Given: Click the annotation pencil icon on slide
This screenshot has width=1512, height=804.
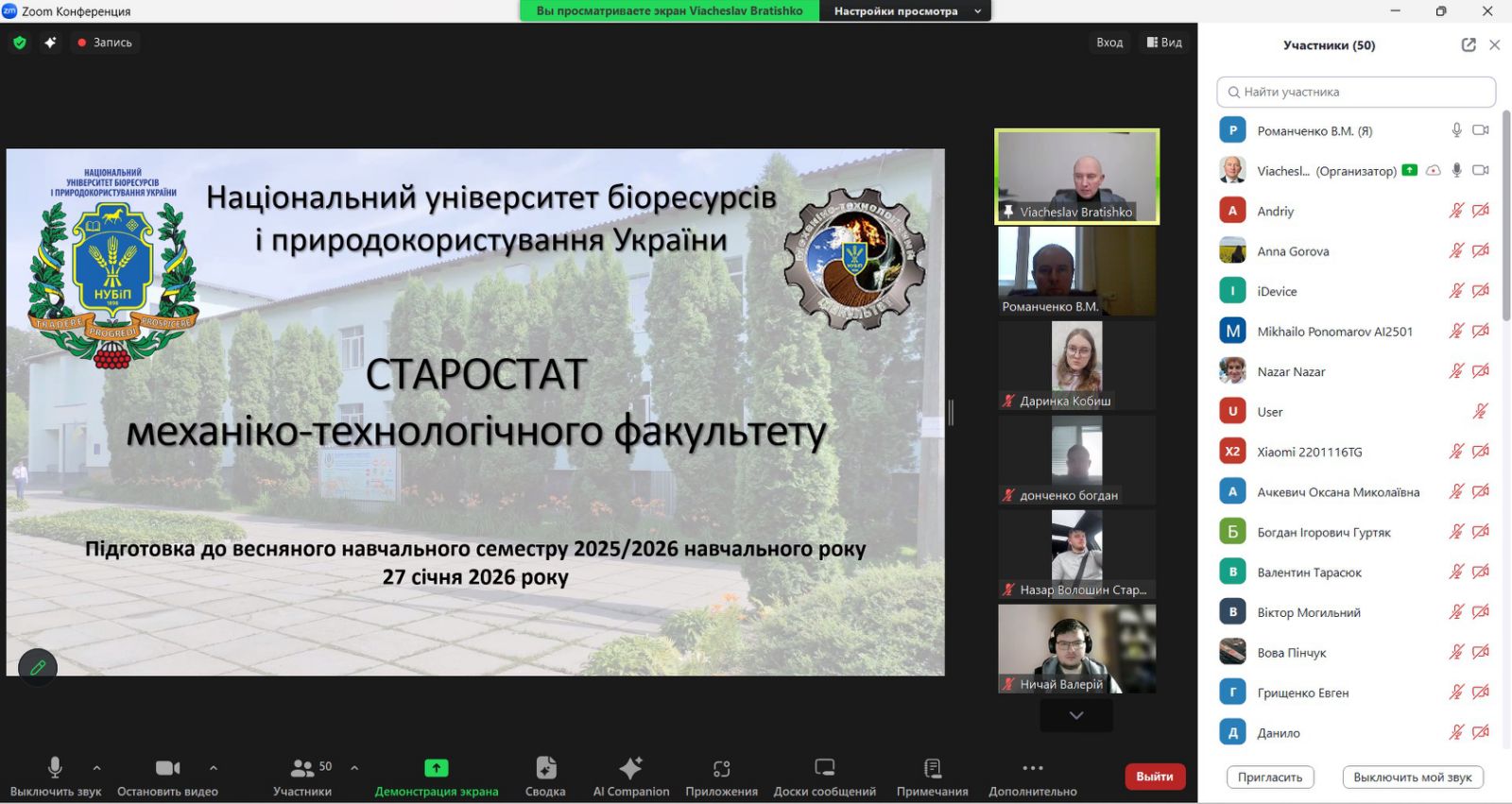Looking at the screenshot, I should (x=38, y=667).
